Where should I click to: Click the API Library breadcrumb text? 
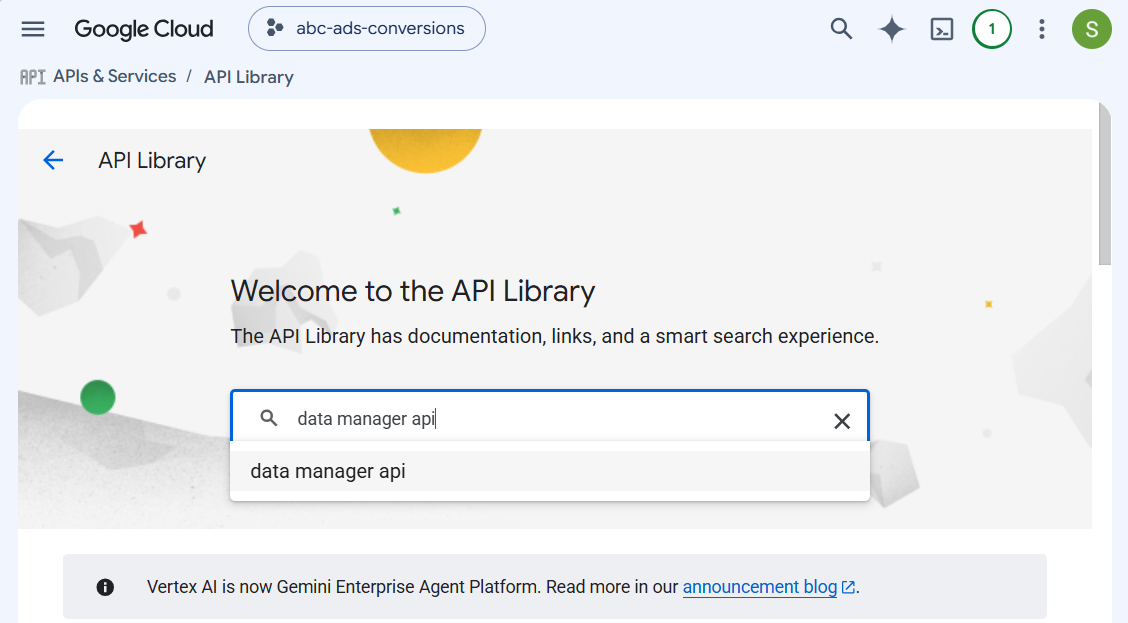tap(249, 77)
